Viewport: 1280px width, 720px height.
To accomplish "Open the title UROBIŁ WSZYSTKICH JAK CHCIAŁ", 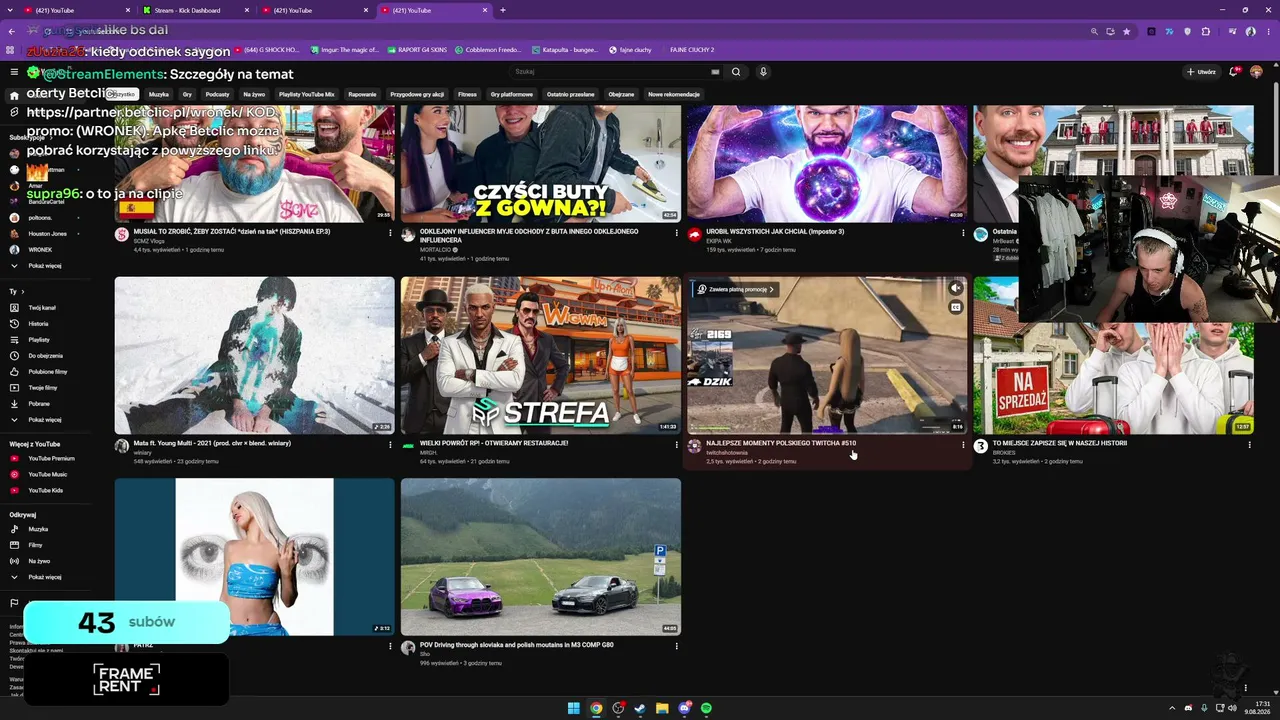I will 775,232.
